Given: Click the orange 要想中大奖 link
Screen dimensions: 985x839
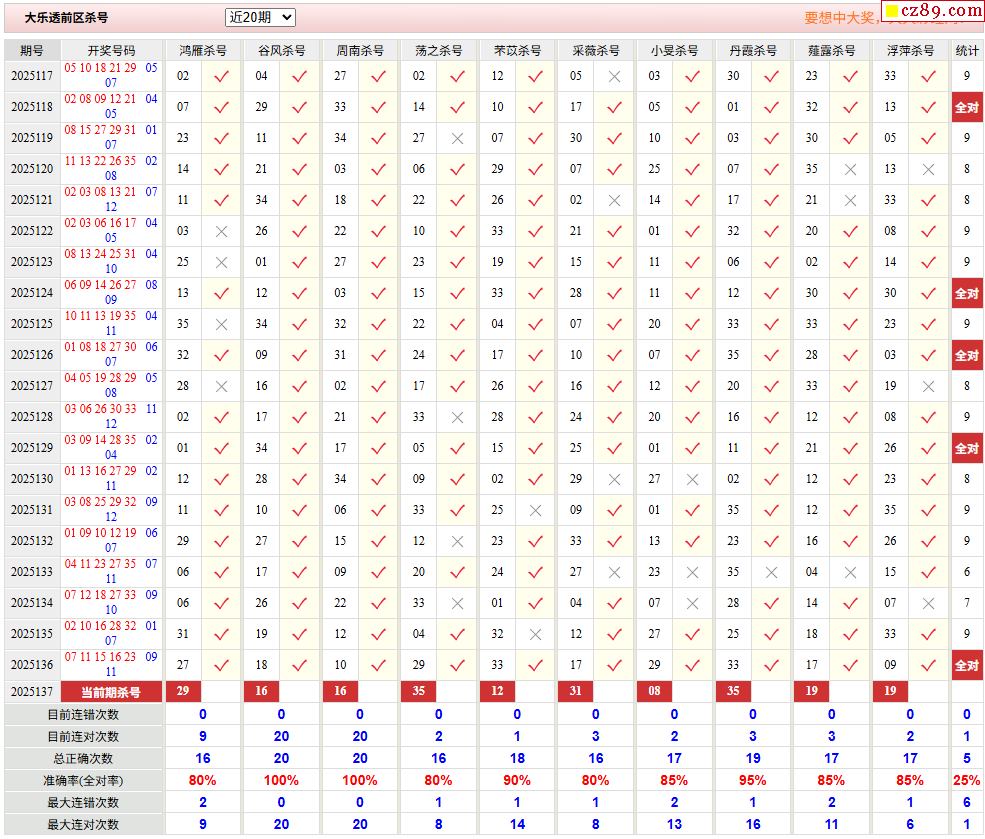Looking at the screenshot, I should click(840, 18).
